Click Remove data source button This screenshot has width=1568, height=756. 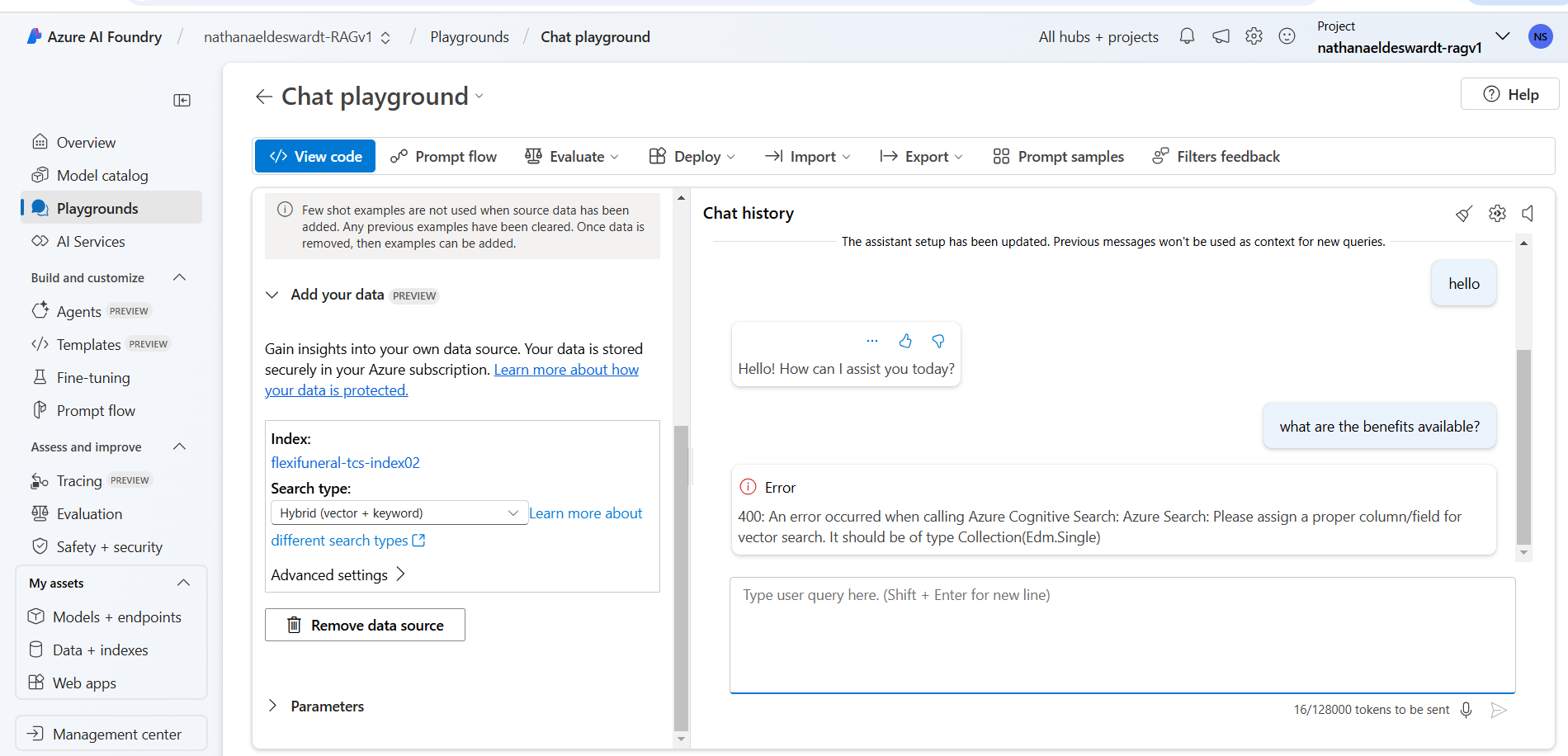(365, 625)
